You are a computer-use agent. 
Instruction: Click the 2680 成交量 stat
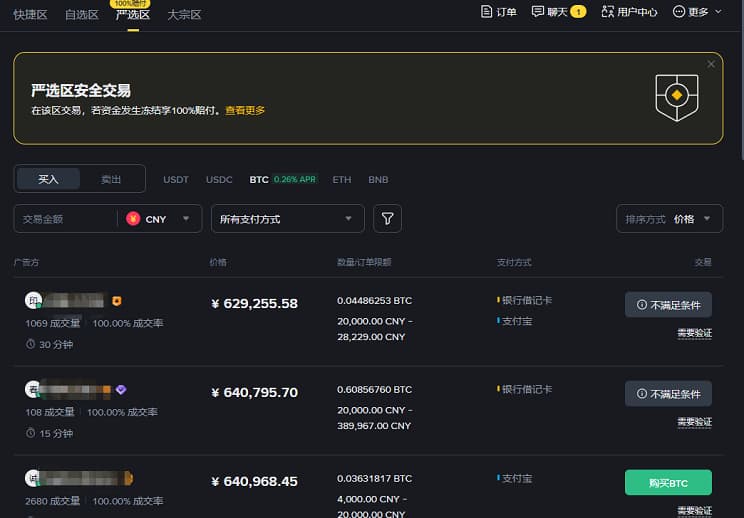52,501
